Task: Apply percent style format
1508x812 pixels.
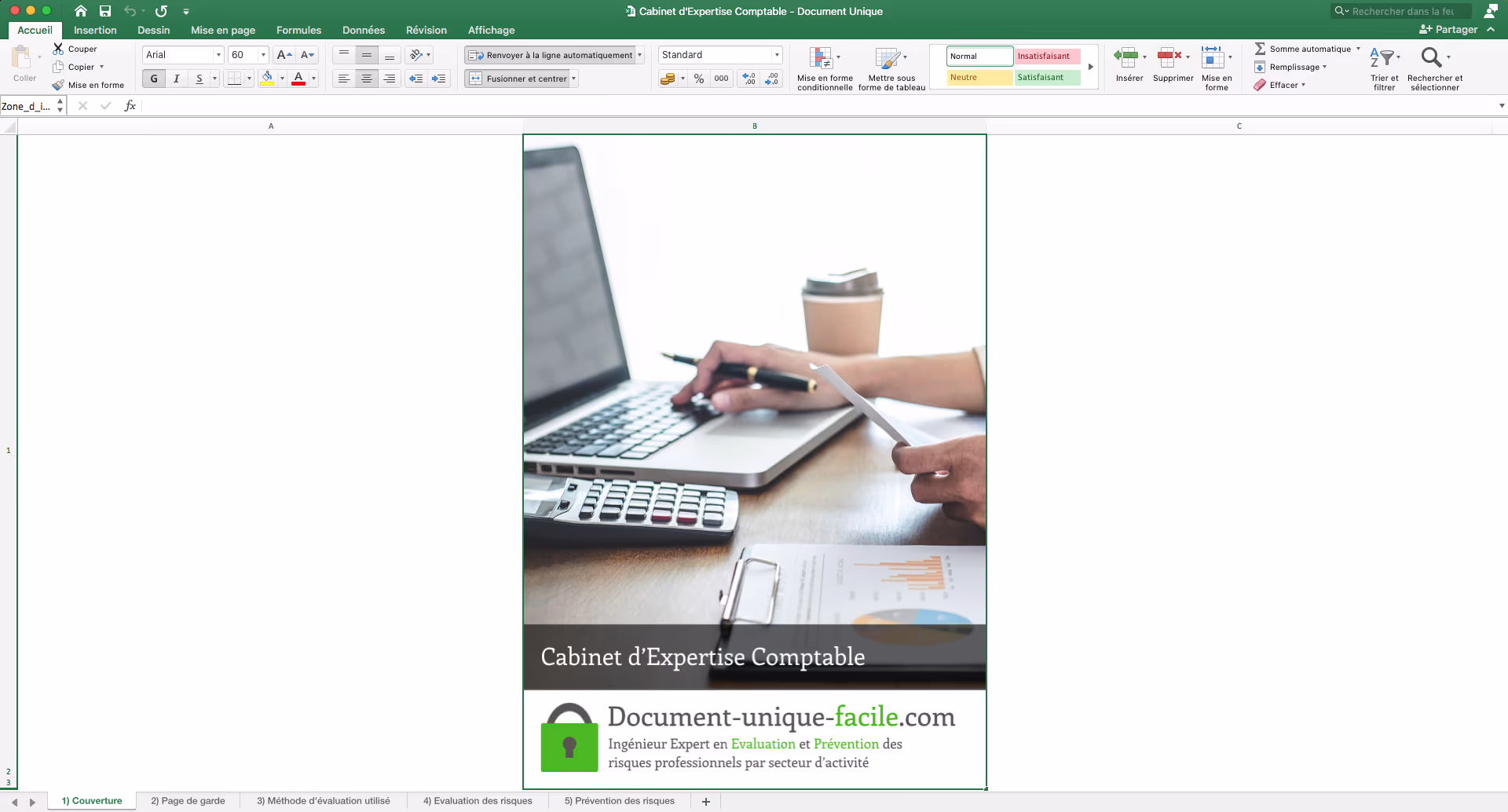Action: (699, 79)
